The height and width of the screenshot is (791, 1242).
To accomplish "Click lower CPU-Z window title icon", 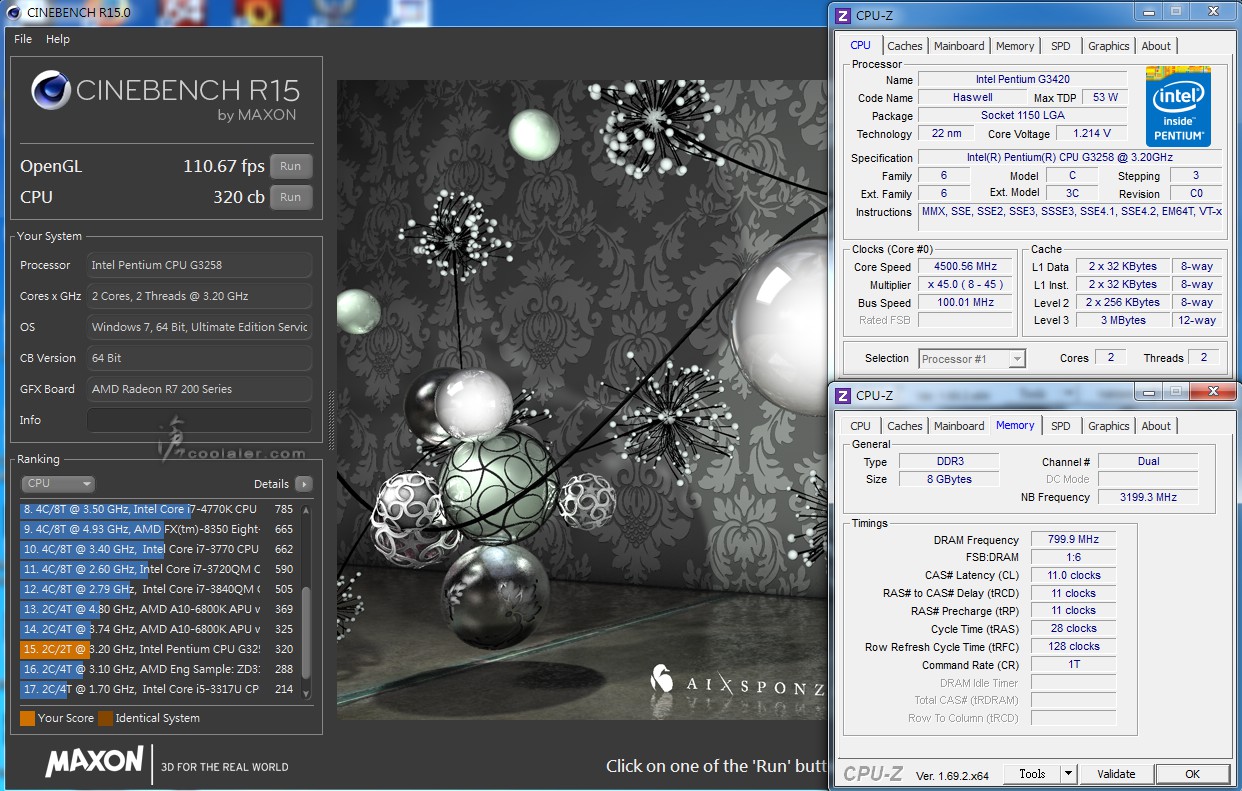I will pos(843,395).
